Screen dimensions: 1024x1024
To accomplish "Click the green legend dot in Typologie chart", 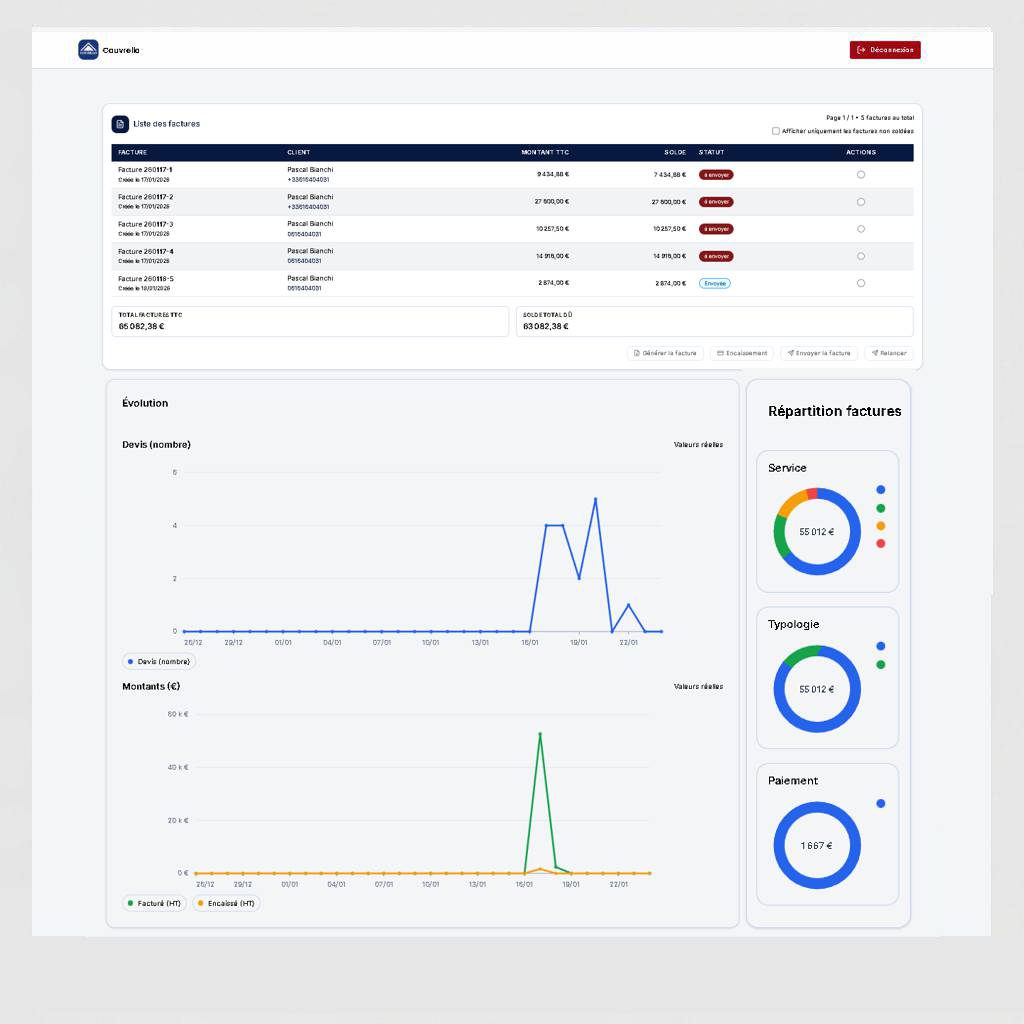I will coord(881,664).
